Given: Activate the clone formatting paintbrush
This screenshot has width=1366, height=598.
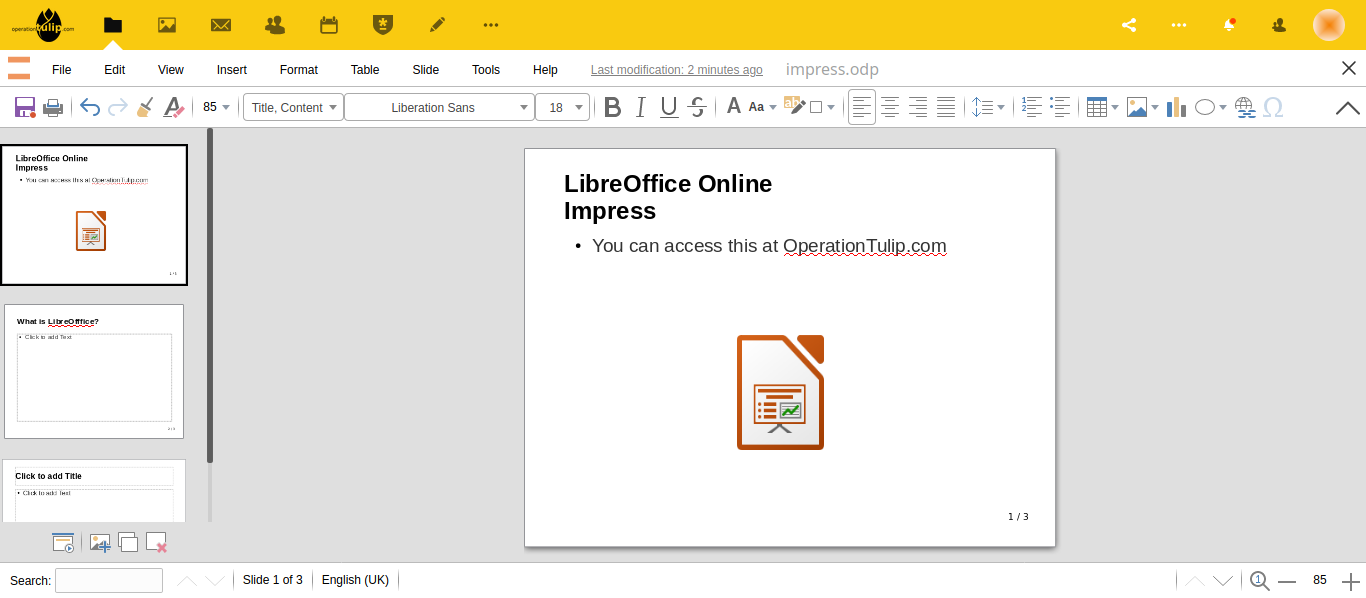Looking at the screenshot, I should click(145, 107).
